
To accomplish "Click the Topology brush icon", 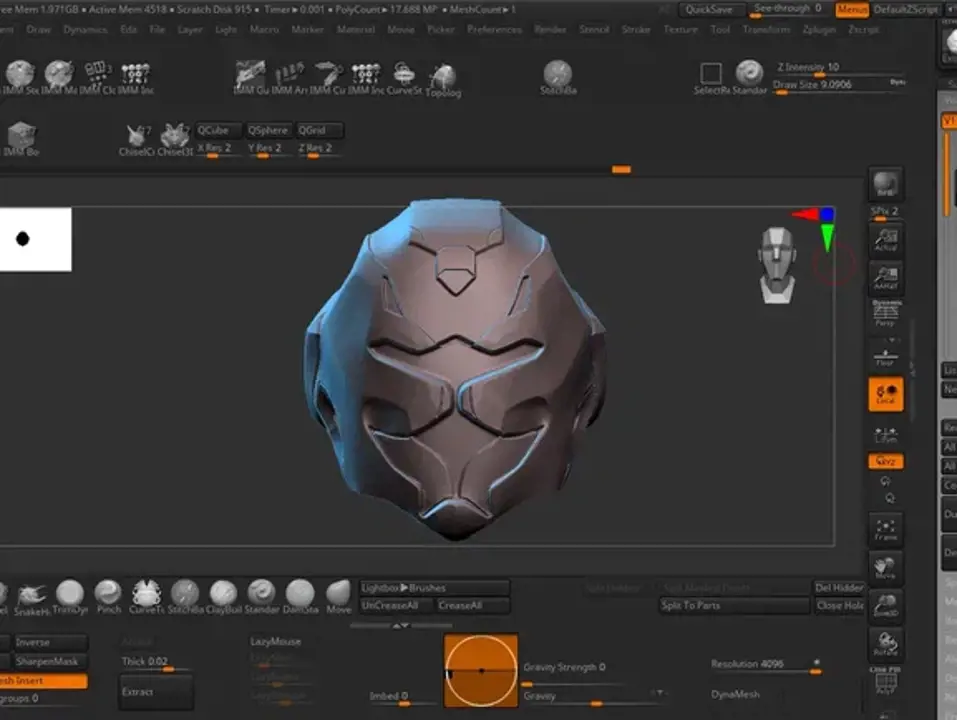I will (x=443, y=78).
